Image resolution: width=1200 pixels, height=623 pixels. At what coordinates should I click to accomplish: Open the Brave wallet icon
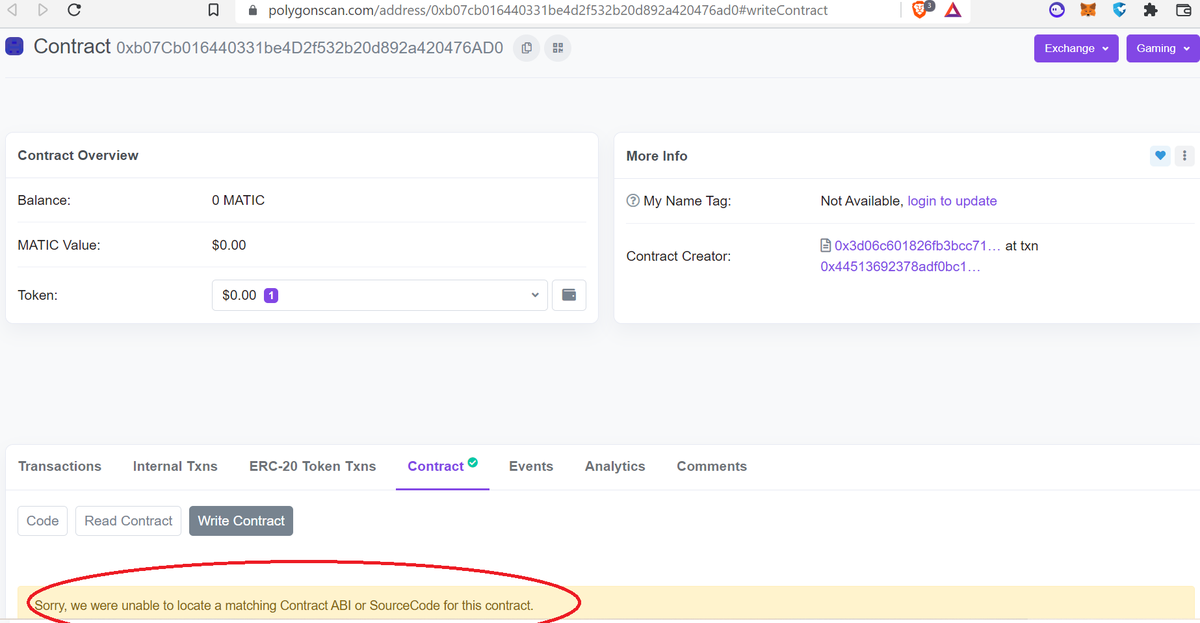1182,11
